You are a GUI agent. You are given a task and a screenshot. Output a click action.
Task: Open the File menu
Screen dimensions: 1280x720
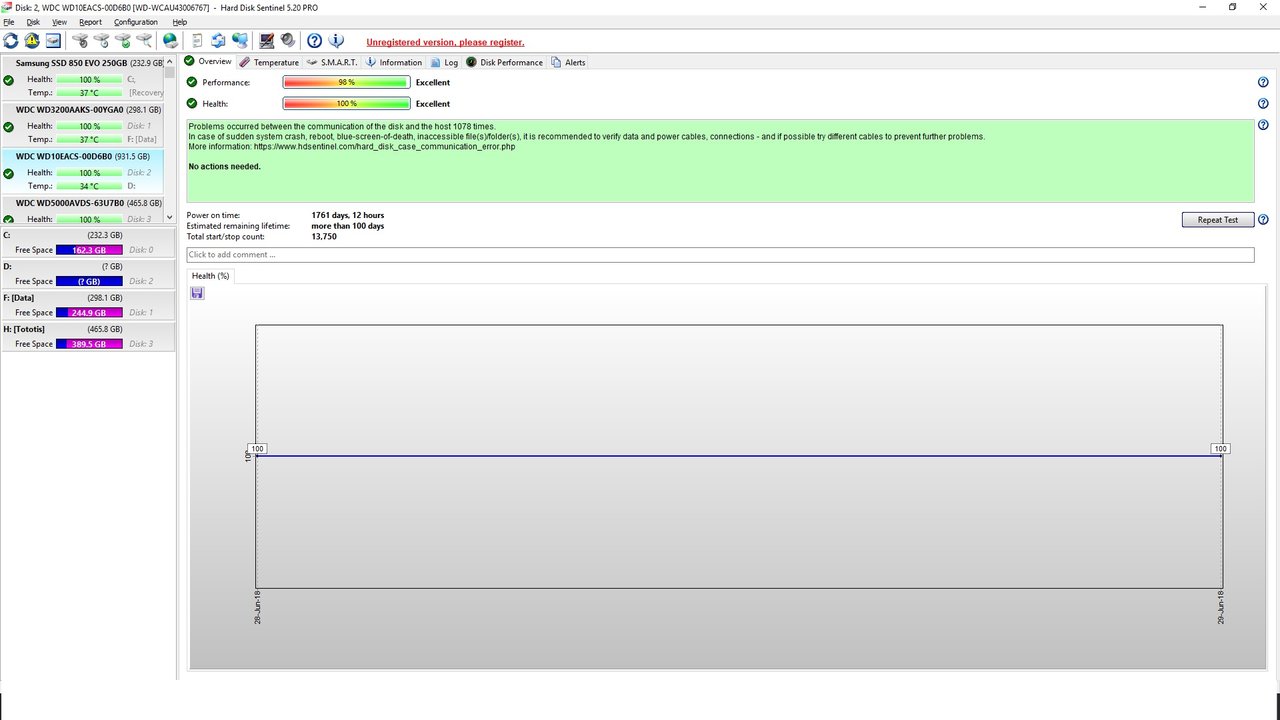(x=9, y=22)
